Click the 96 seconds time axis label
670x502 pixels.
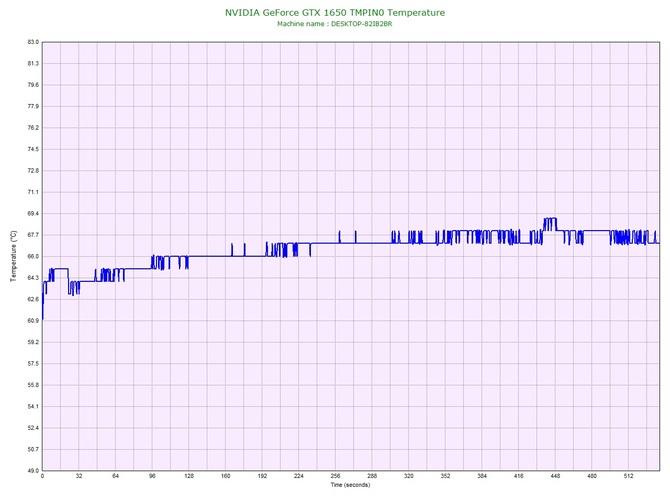tap(152, 476)
